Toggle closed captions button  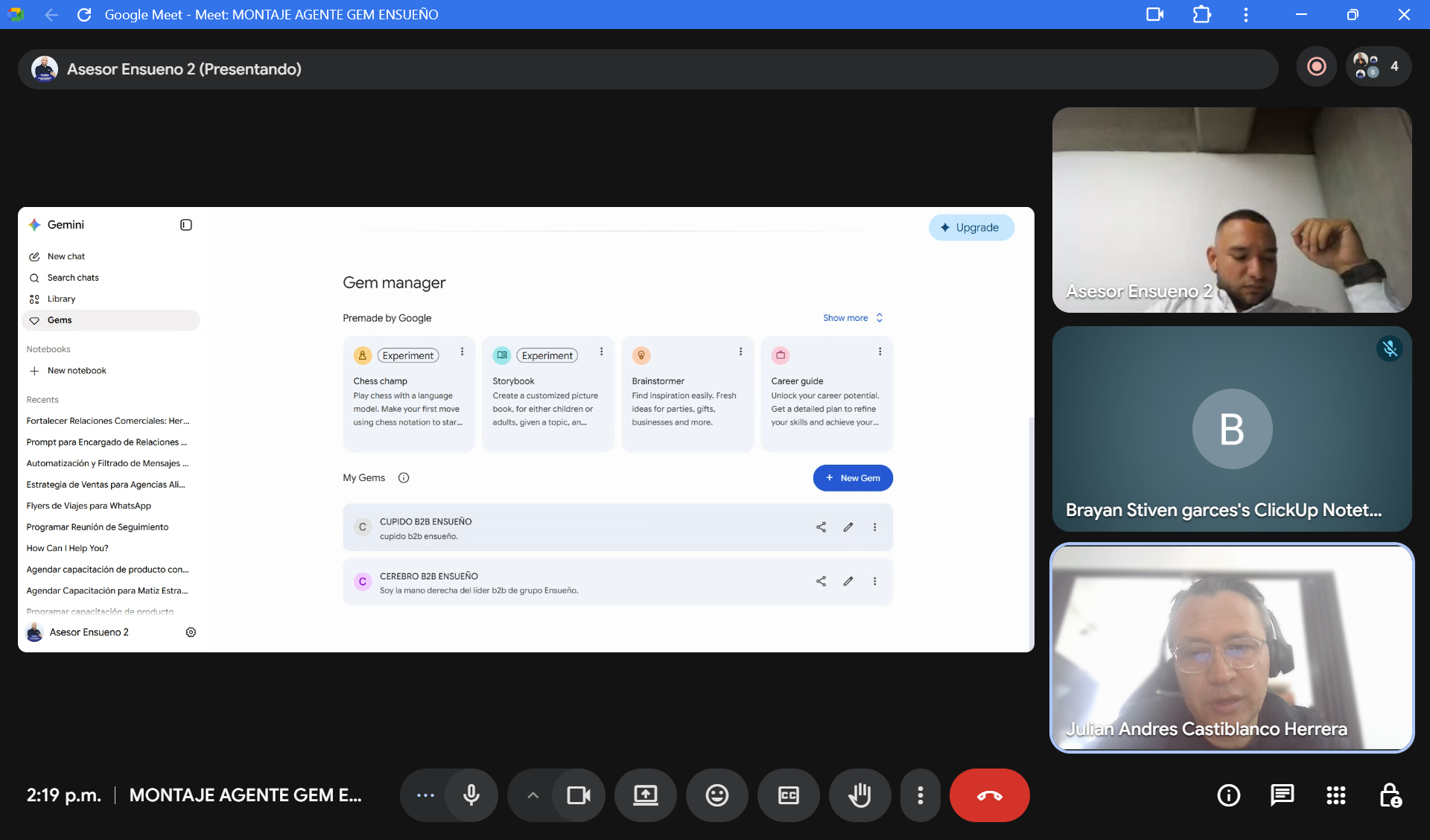789,795
